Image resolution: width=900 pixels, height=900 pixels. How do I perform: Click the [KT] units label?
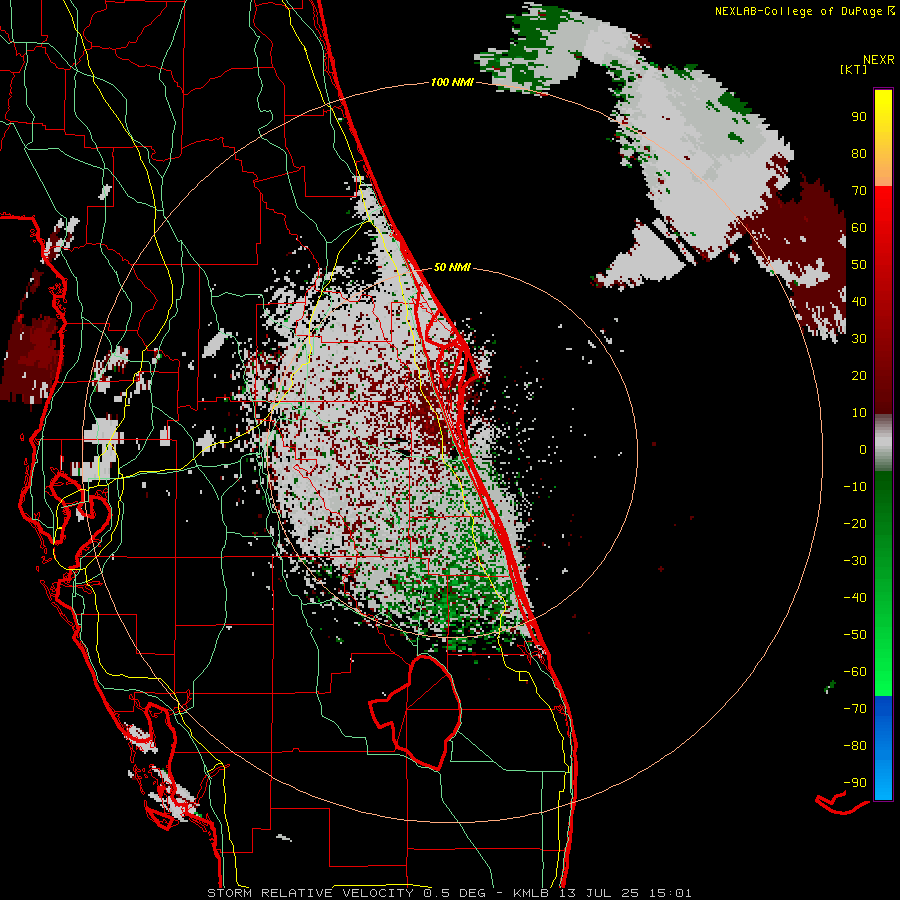853,69
